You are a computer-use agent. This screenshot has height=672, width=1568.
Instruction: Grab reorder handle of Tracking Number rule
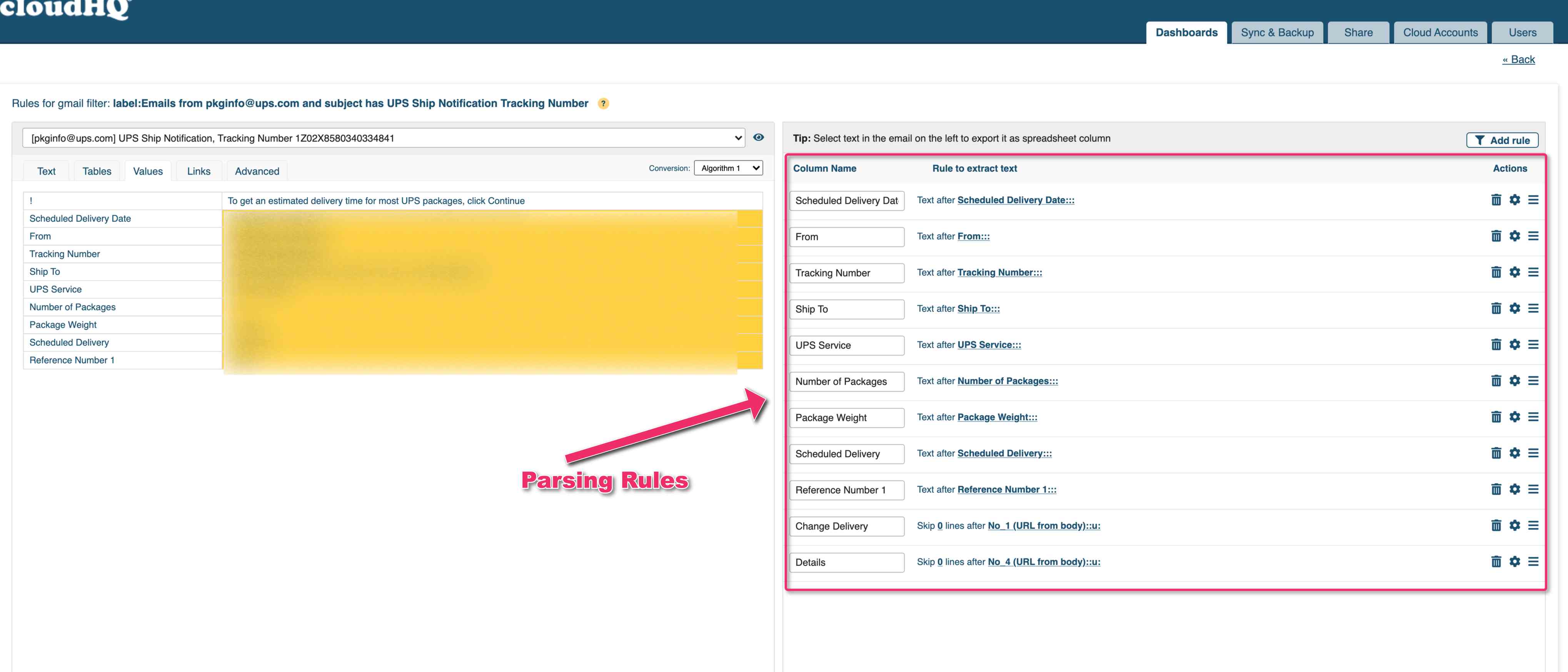pyautogui.click(x=1533, y=272)
